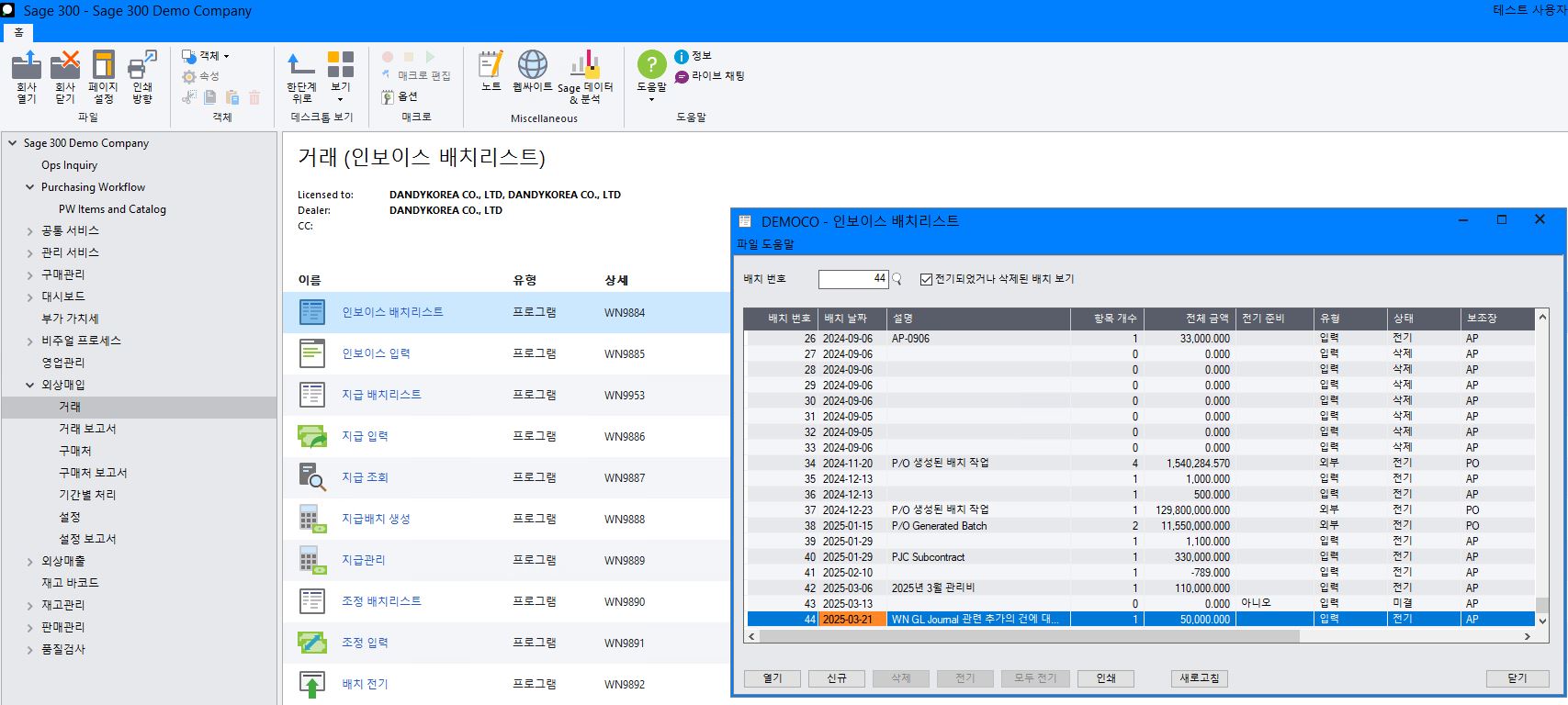Click the batch grid vertical scrollbar thumb
Screen dimensions: 1568x705
(1542, 605)
